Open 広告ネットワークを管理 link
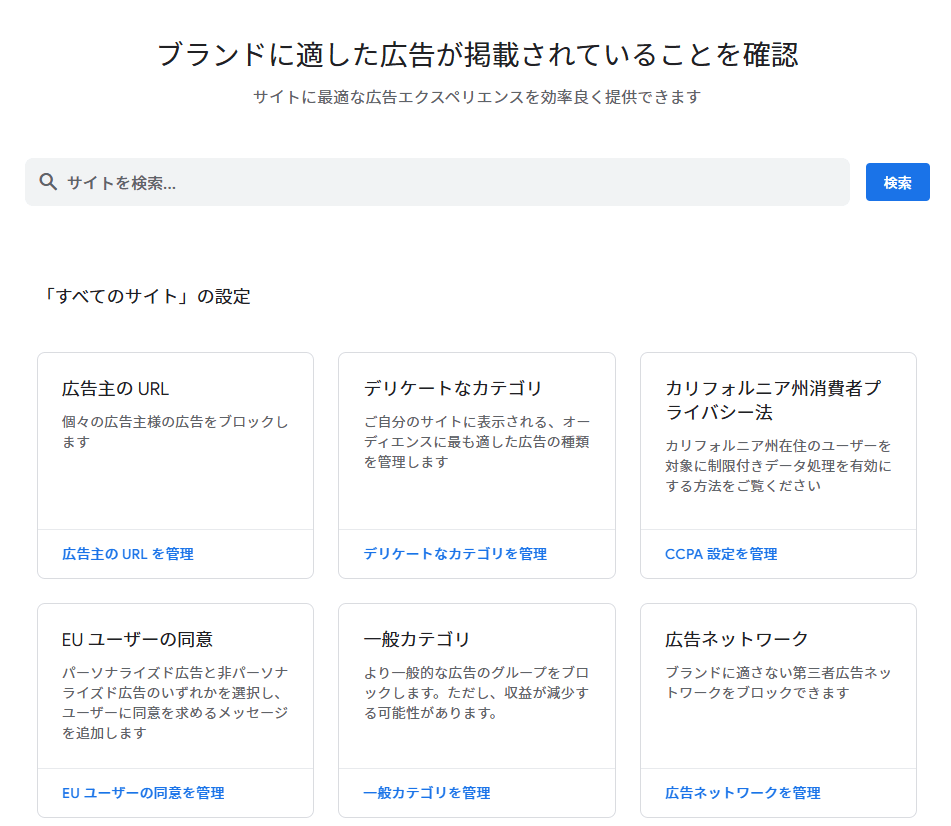951x826 pixels. click(743, 793)
